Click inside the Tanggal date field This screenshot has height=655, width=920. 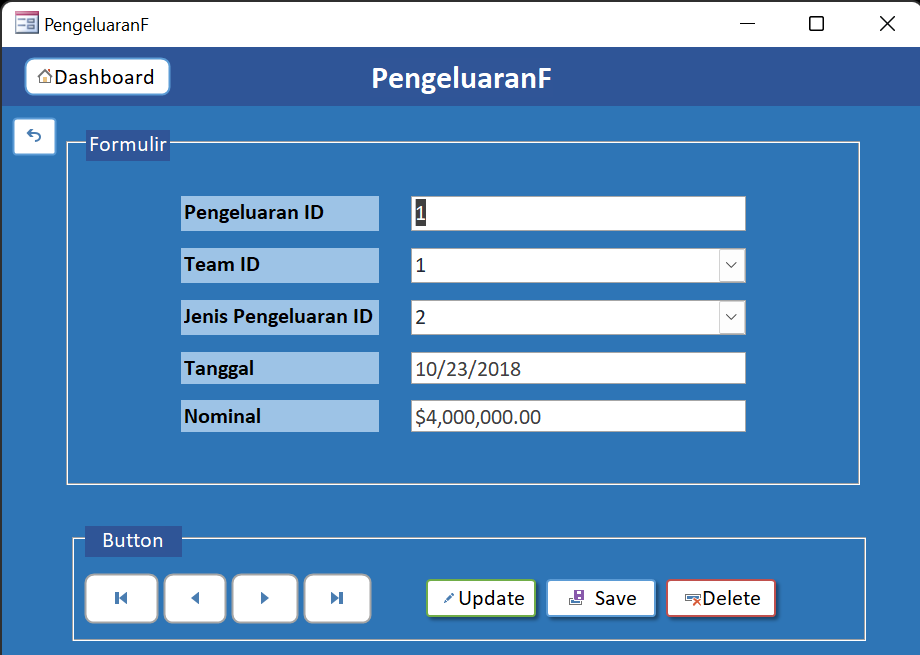coord(577,368)
